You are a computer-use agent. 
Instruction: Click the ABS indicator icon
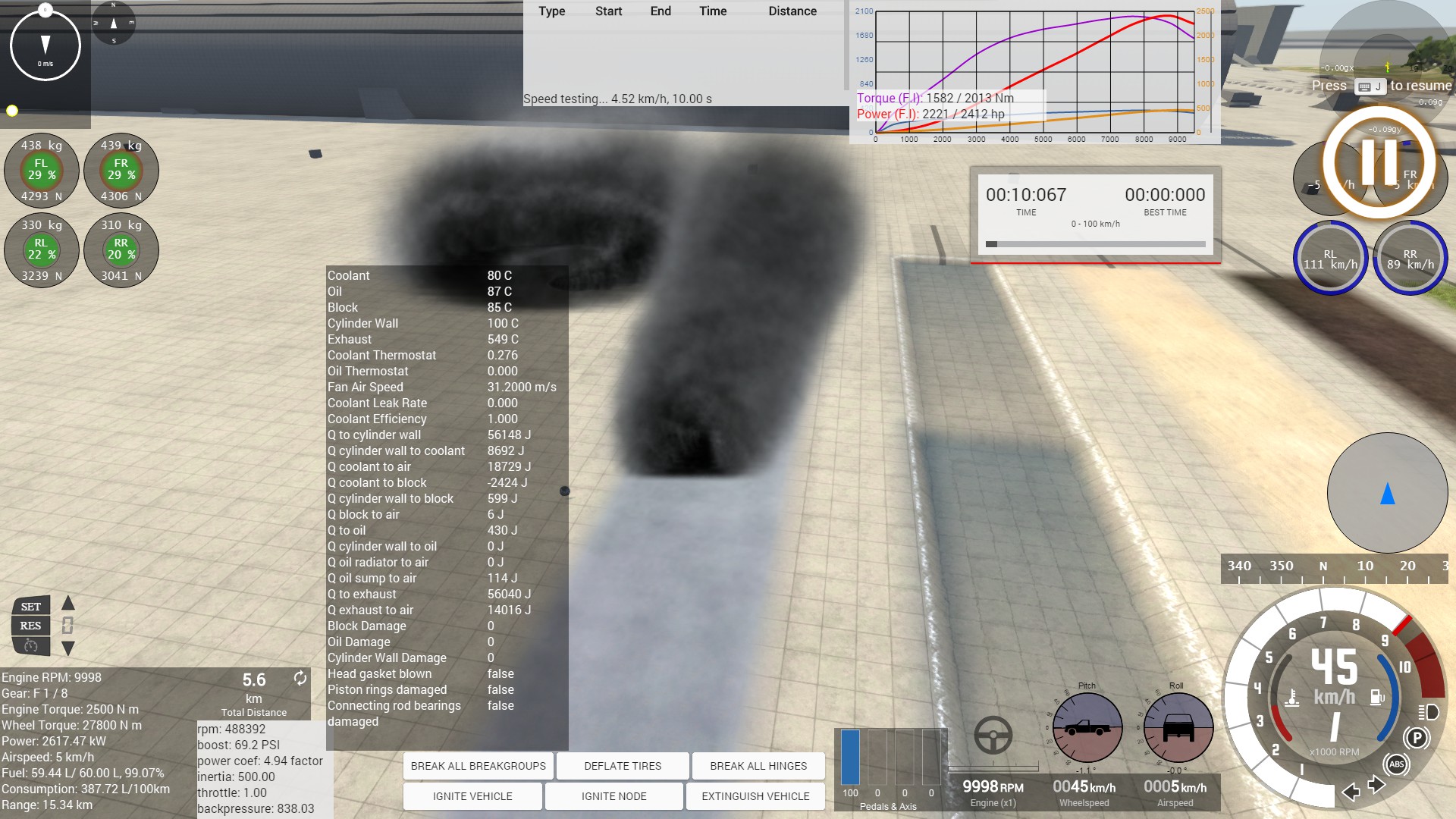click(1397, 764)
